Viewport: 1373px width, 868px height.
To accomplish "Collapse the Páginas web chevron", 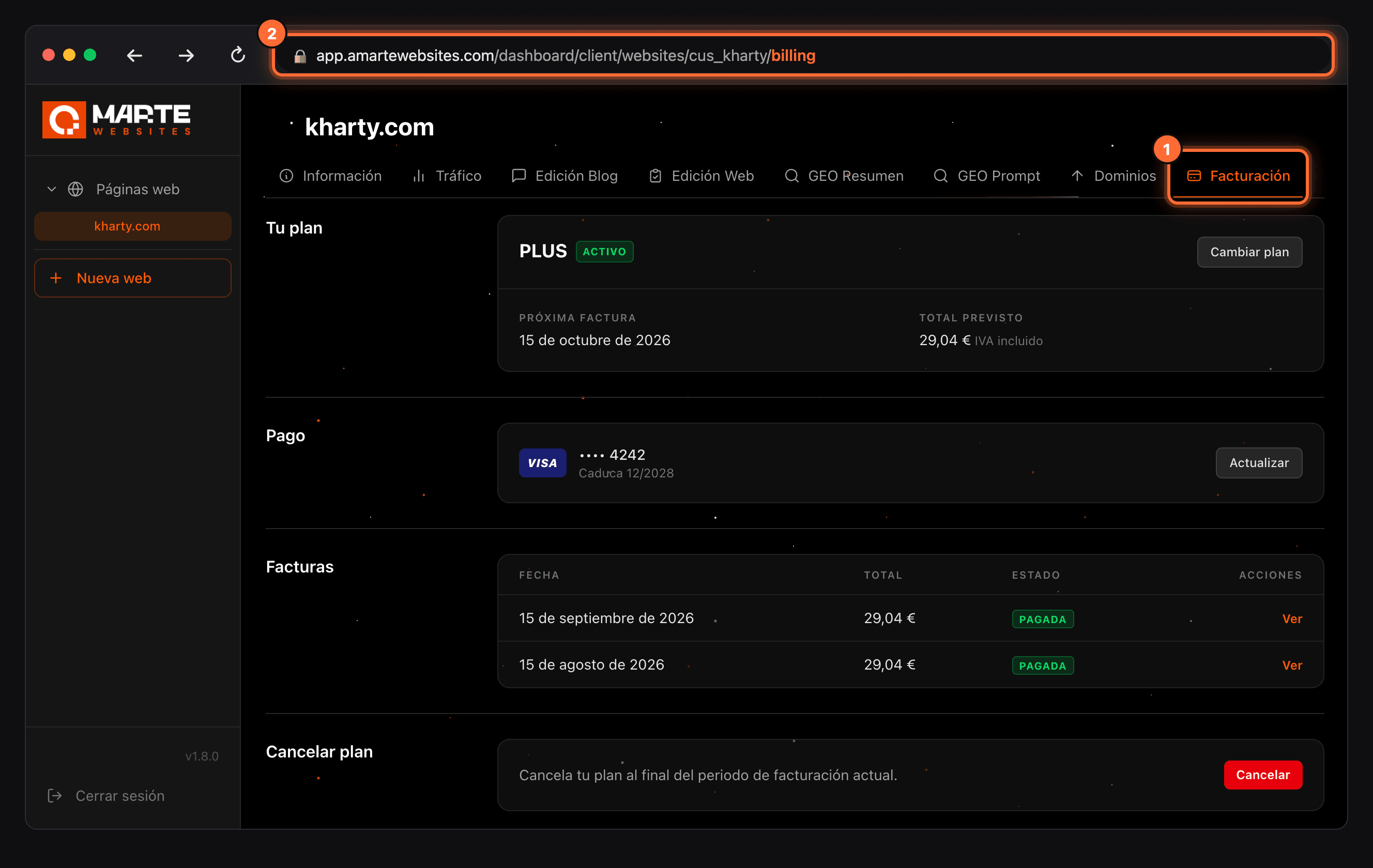I will tap(51, 189).
